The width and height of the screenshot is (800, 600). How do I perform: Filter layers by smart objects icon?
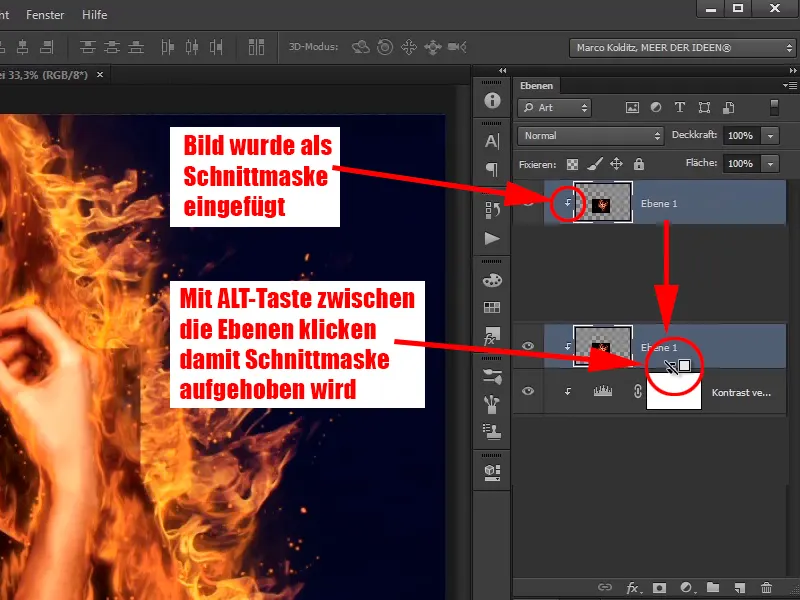click(x=728, y=108)
